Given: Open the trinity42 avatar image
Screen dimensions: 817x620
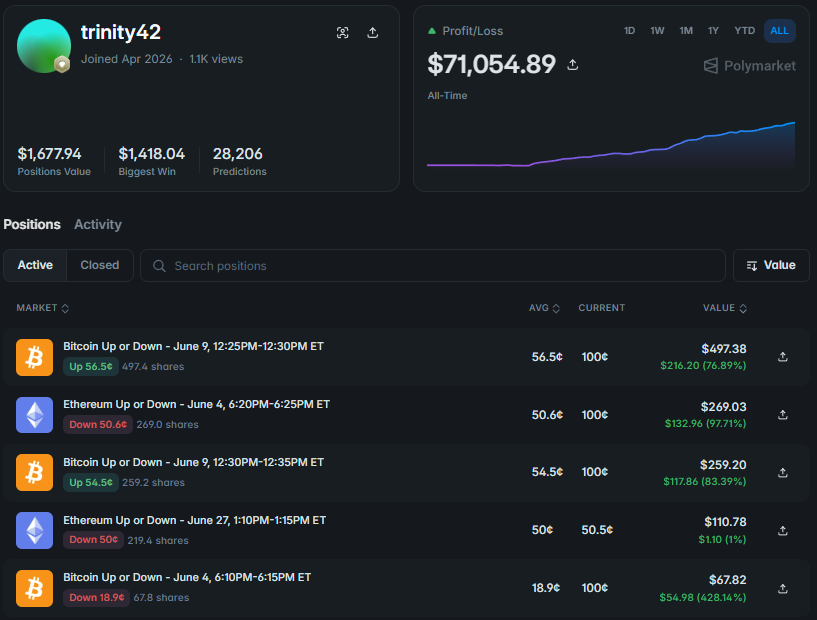Looking at the screenshot, I should pos(44,46).
